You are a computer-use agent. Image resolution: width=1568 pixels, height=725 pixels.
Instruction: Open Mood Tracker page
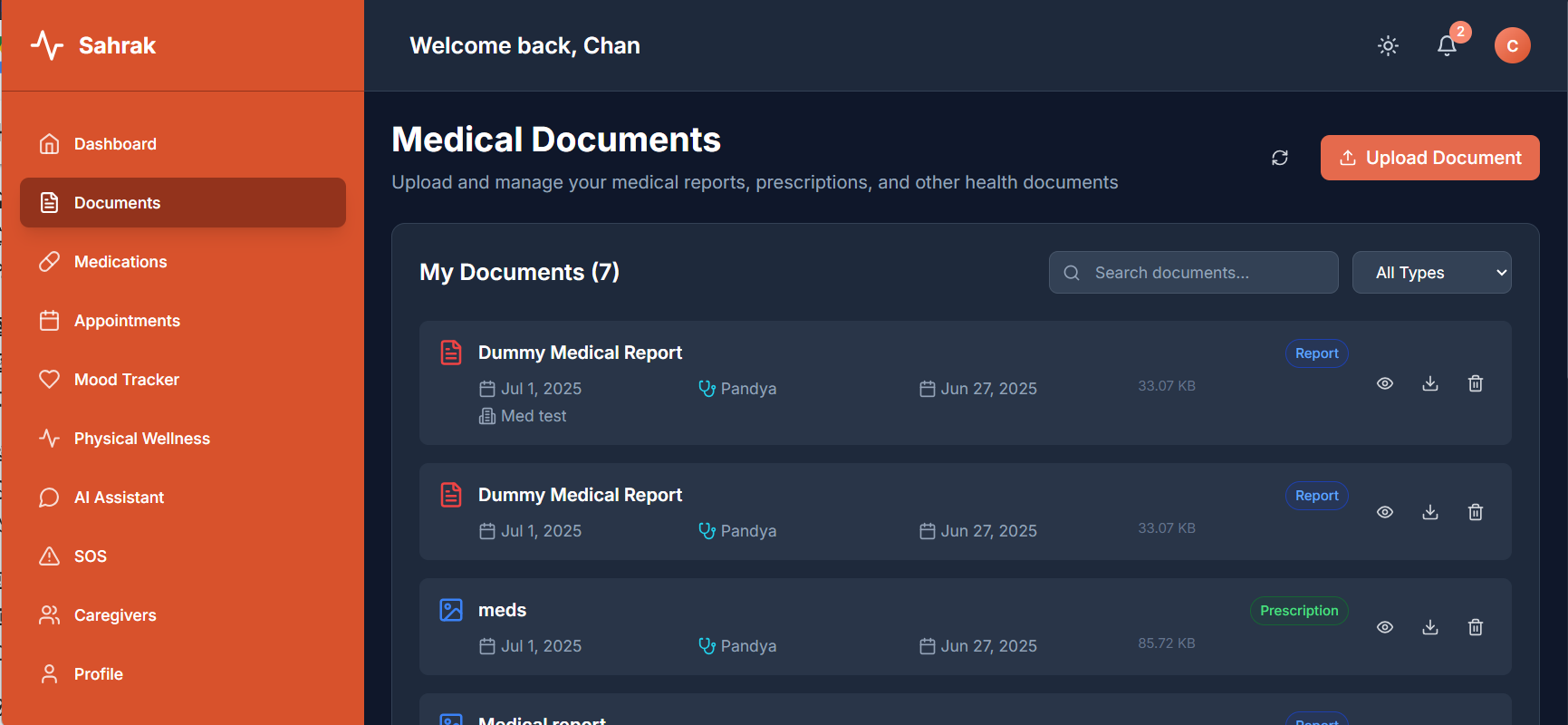point(183,380)
